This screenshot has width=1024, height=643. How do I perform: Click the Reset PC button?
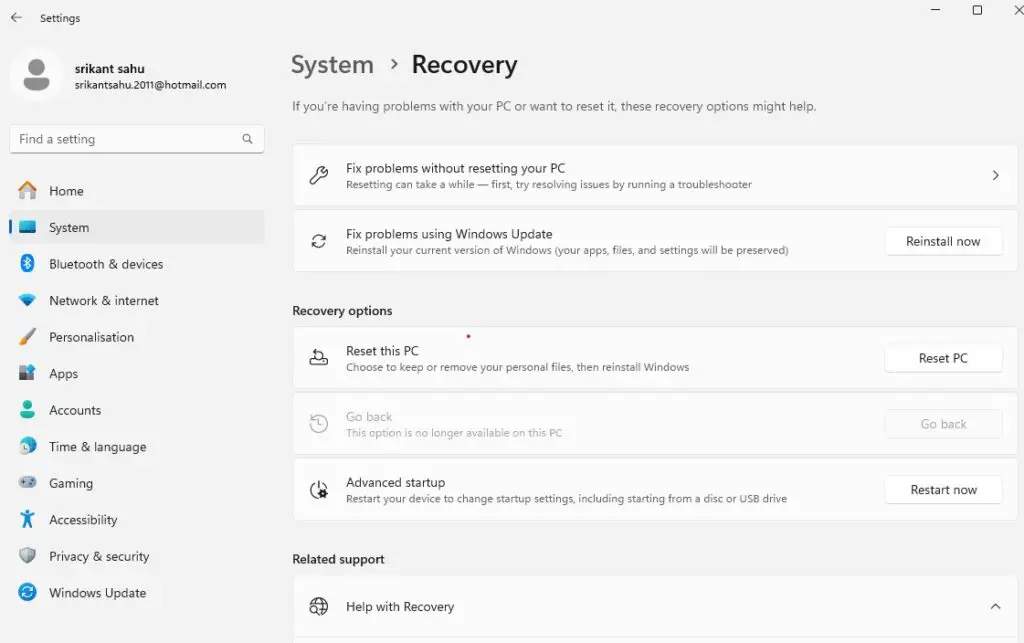point(943,357)
